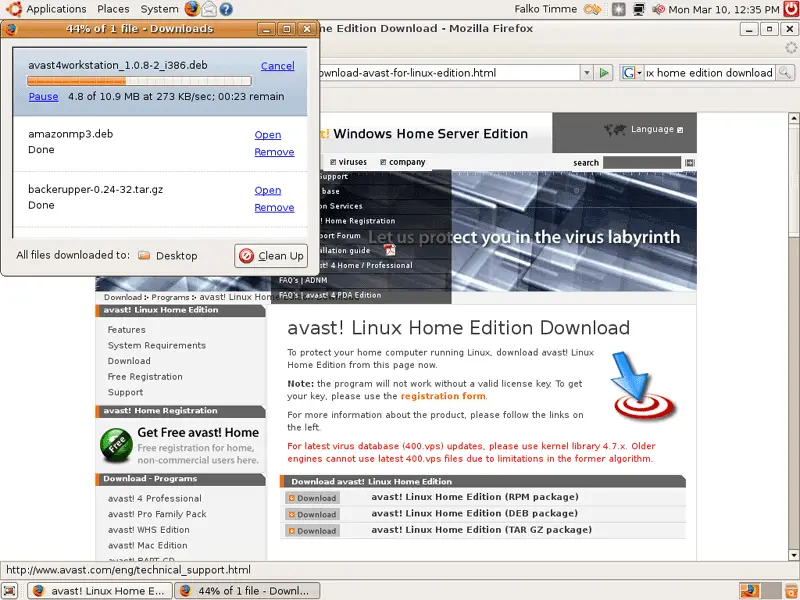The image size is (800, 600).
Task: Click the show desktop taskbar icon
Action: click(x=10, y=591)
